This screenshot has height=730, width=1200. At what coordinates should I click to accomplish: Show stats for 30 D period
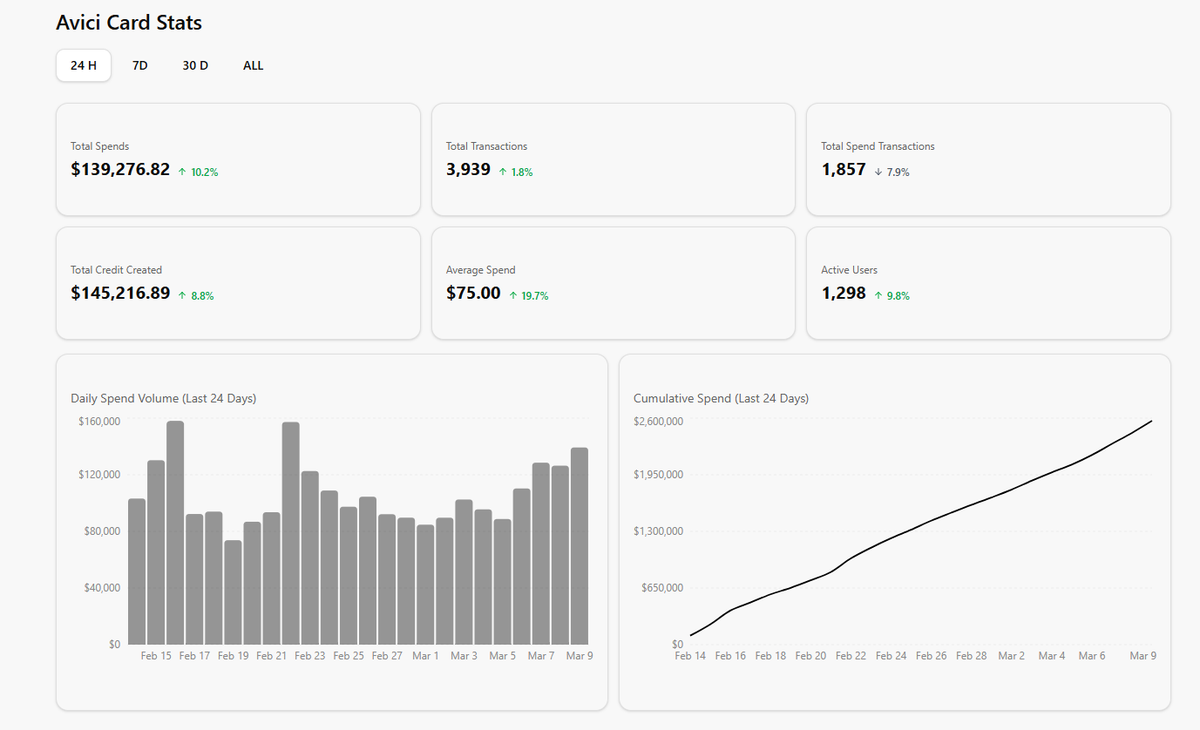195,66
